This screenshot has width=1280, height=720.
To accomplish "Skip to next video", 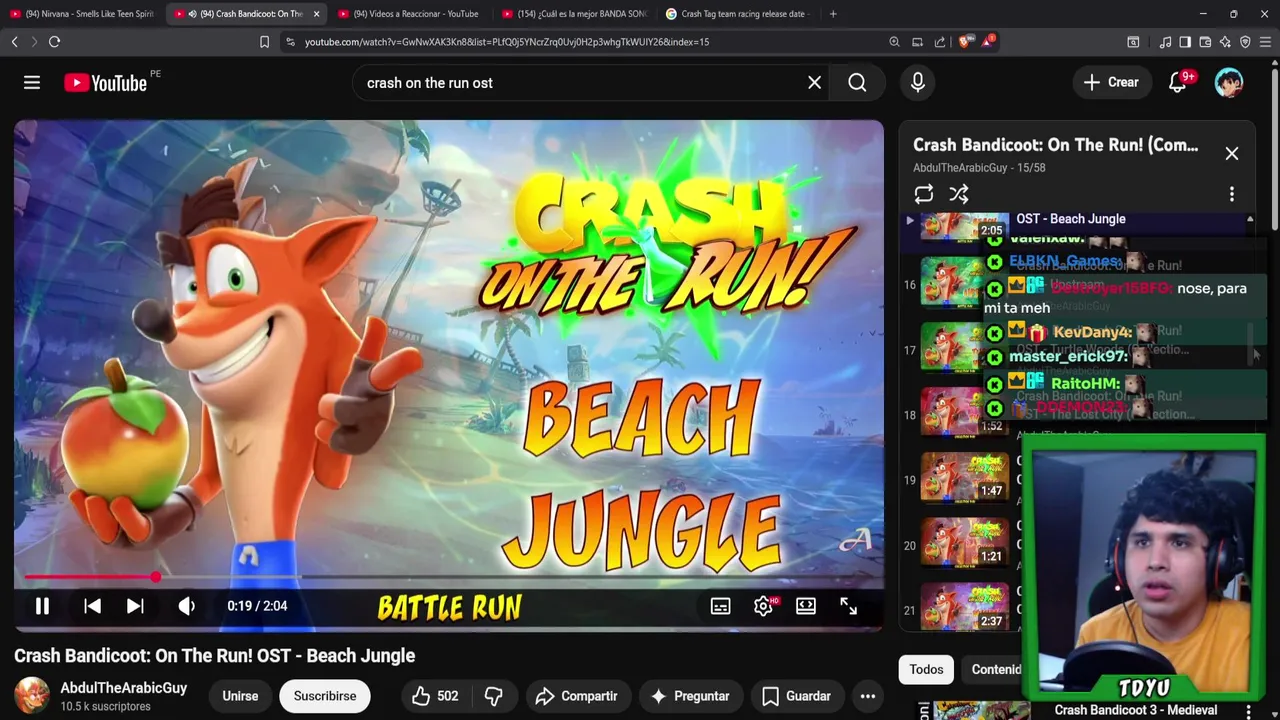I will [136, 606].
